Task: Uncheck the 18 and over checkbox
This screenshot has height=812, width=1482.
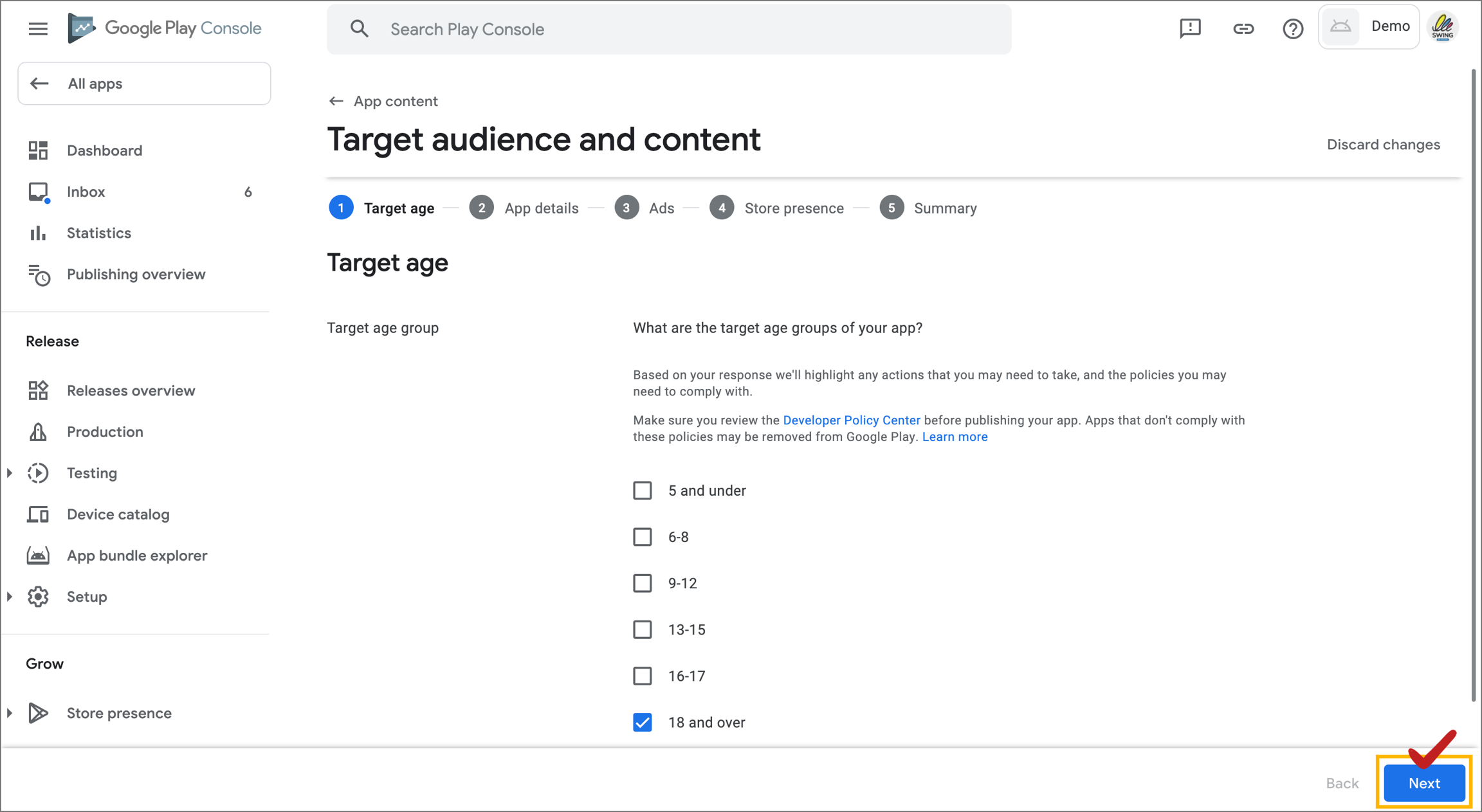Action: (642, 722)
